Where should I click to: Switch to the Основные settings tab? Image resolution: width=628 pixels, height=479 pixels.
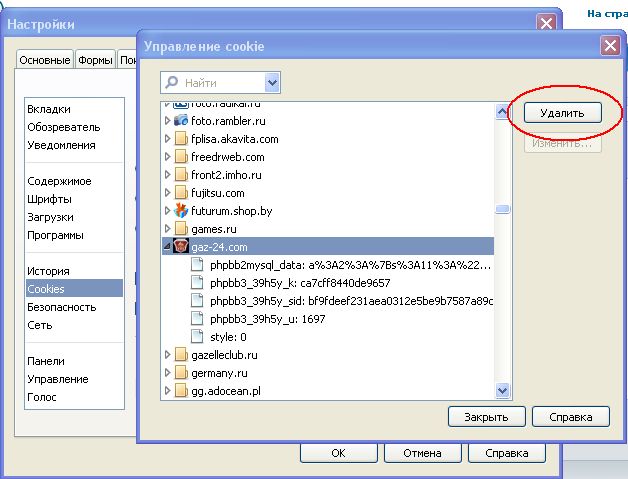[46, 60]
